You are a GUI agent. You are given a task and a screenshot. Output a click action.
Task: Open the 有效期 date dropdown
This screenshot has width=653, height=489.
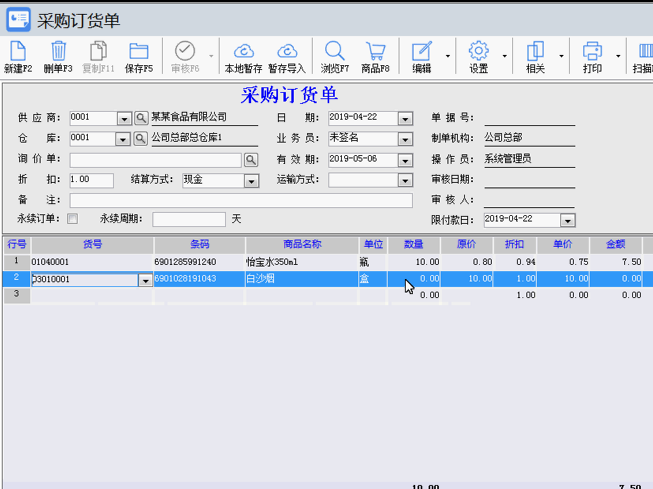tap(405, 160)
